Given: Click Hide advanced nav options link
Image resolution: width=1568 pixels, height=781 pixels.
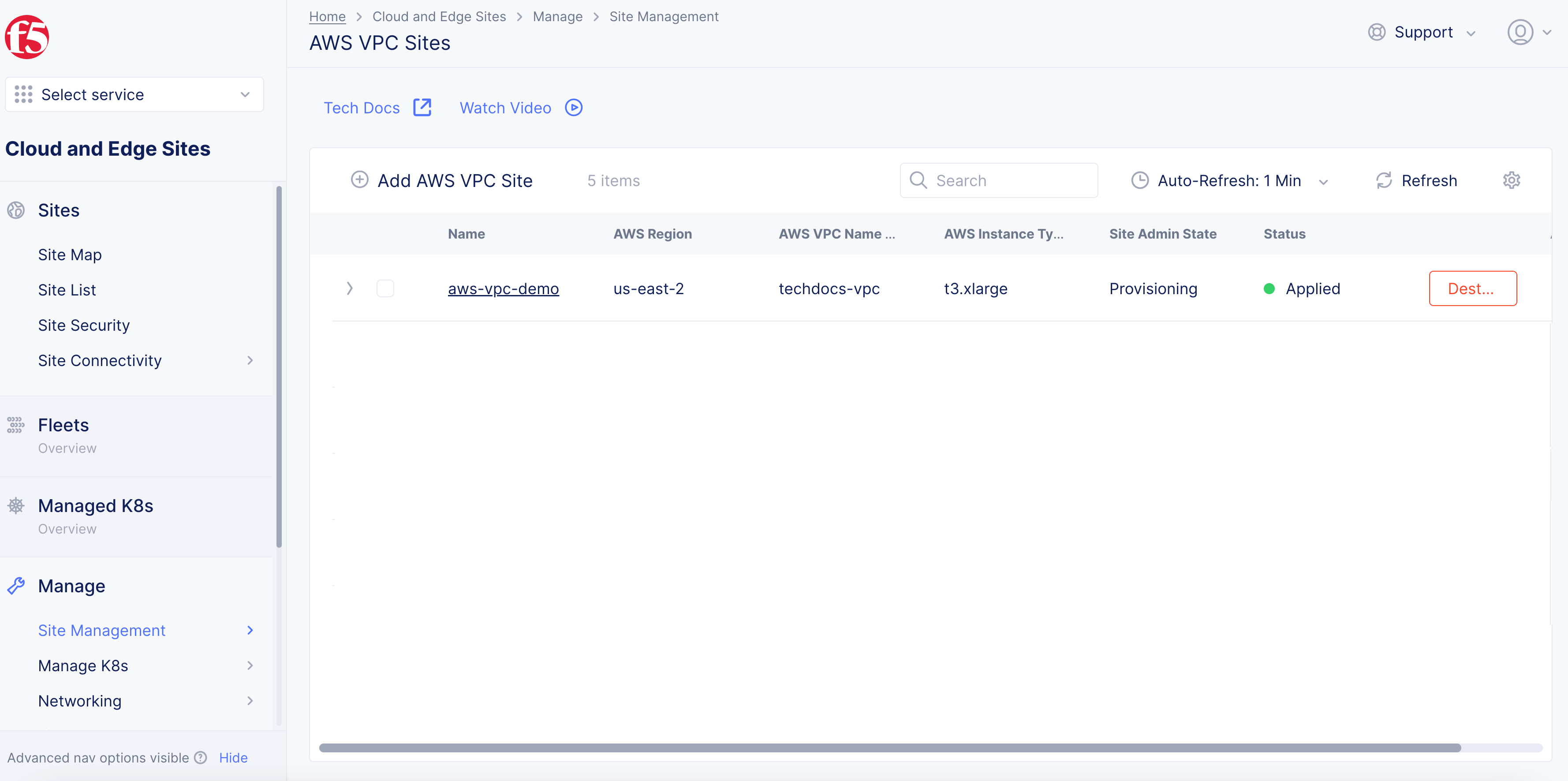Looking at the screenshot, I should [x=233, y=757].
